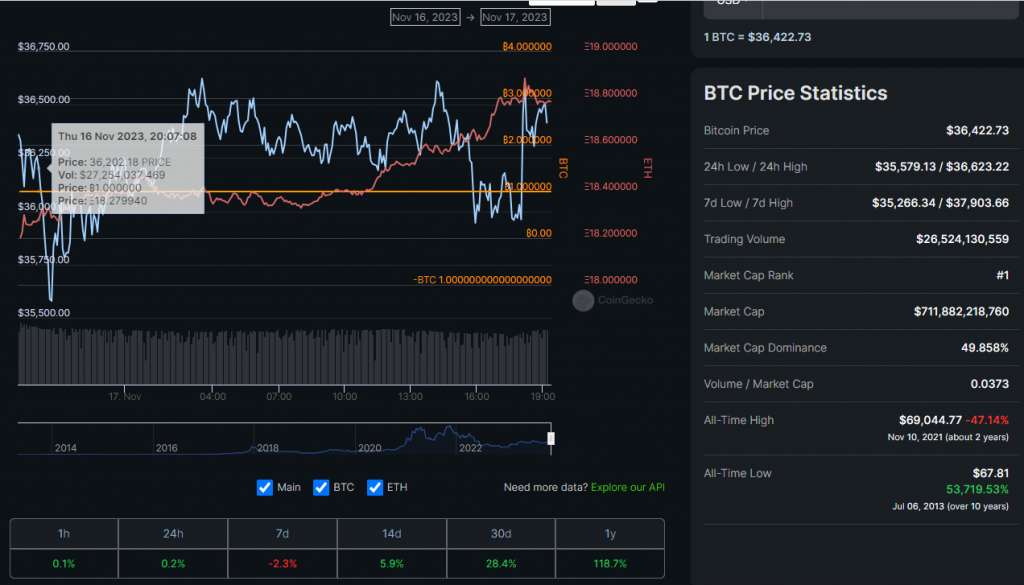Click the Market Cap Rank label

point(748,275)
